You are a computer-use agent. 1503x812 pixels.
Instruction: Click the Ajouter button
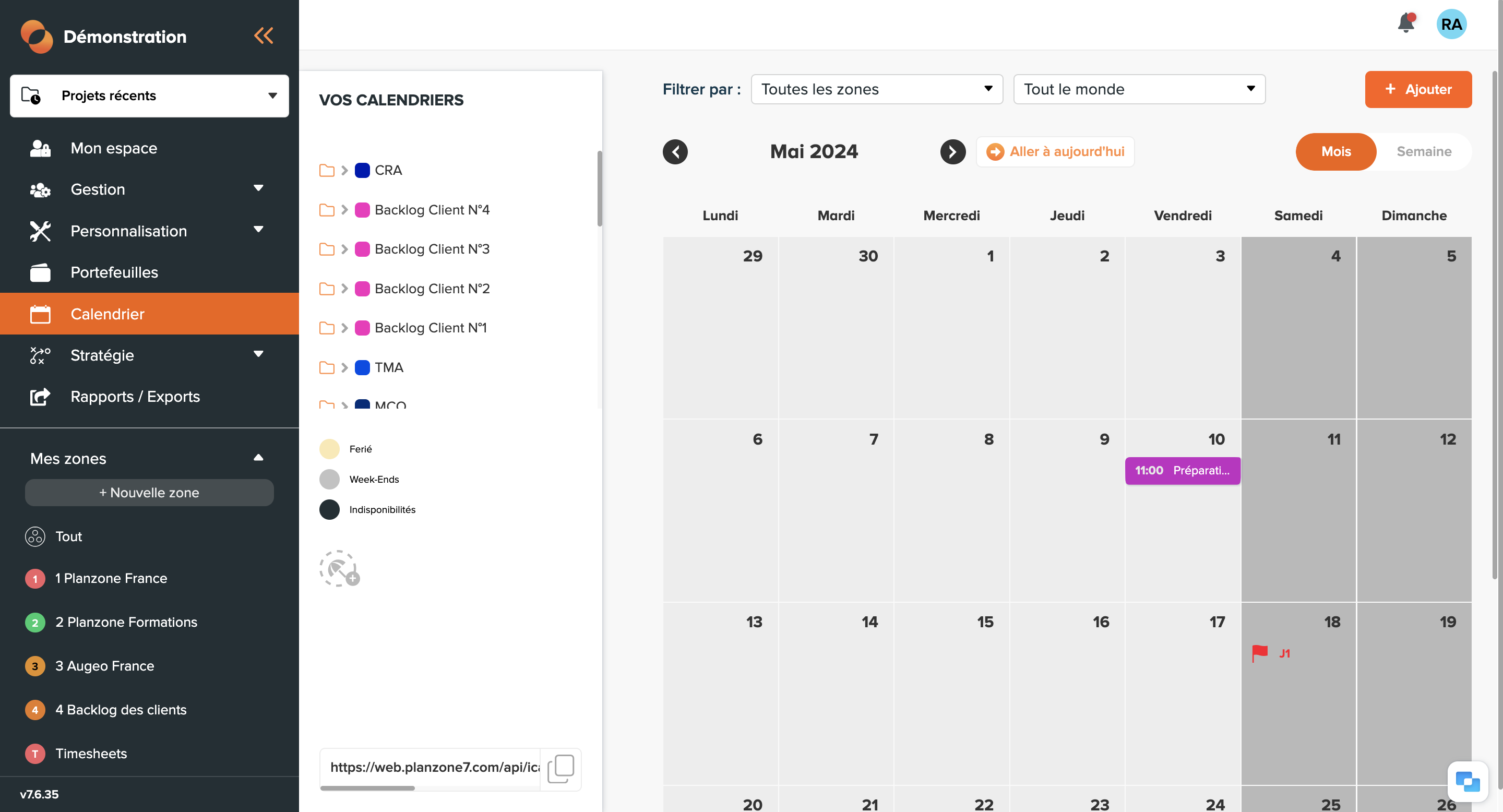coord(1418,89)
